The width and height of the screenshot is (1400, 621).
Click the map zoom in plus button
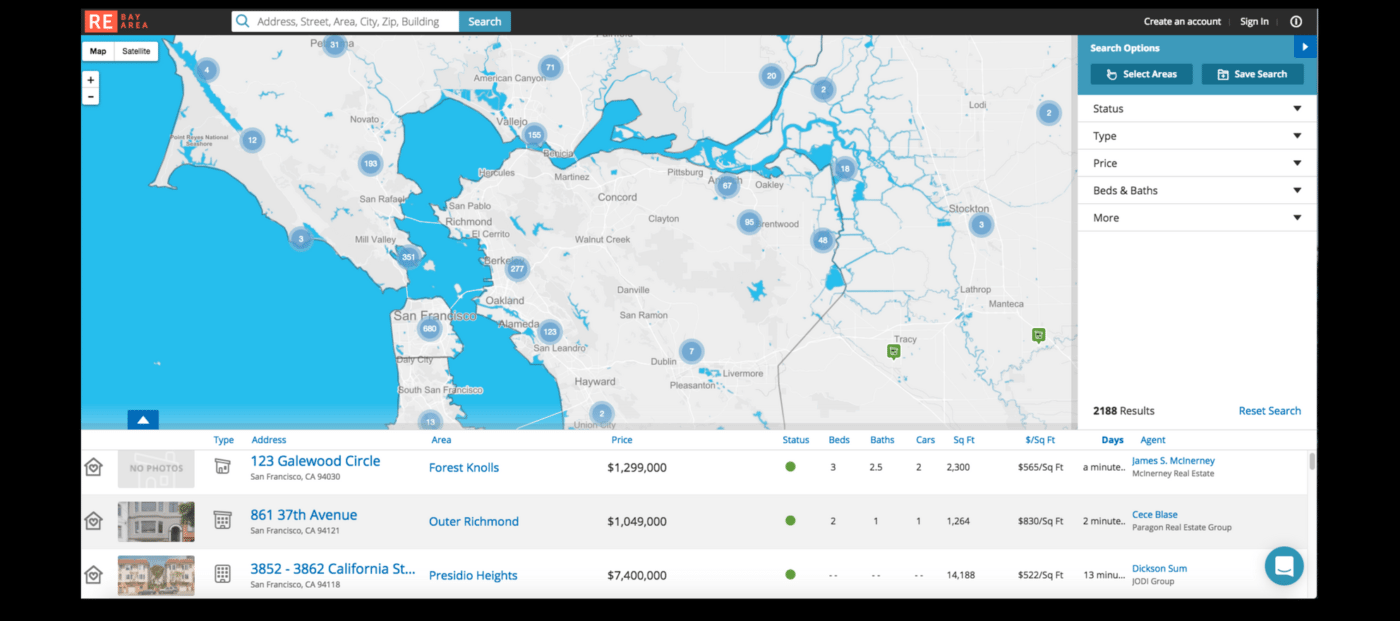coord(91,80)
